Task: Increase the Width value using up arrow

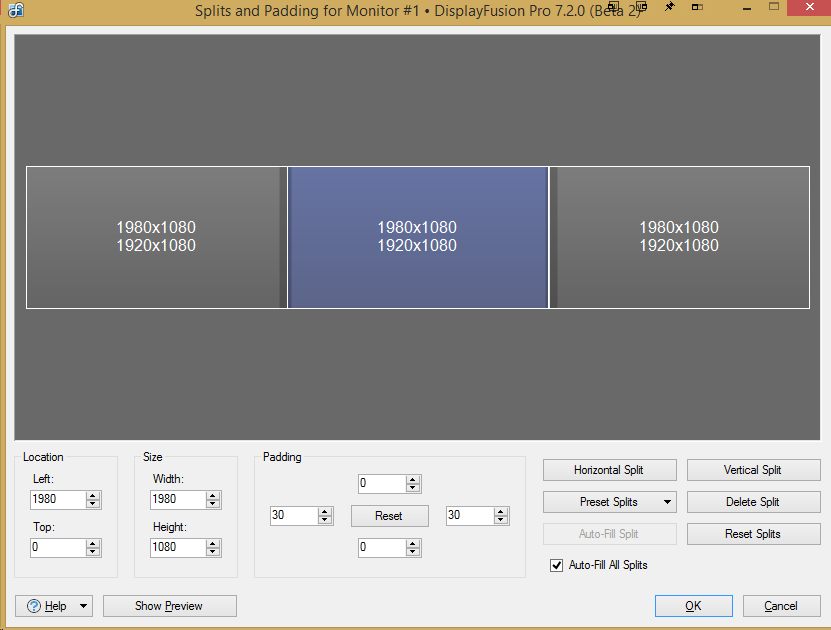Action: click(213, 495)
